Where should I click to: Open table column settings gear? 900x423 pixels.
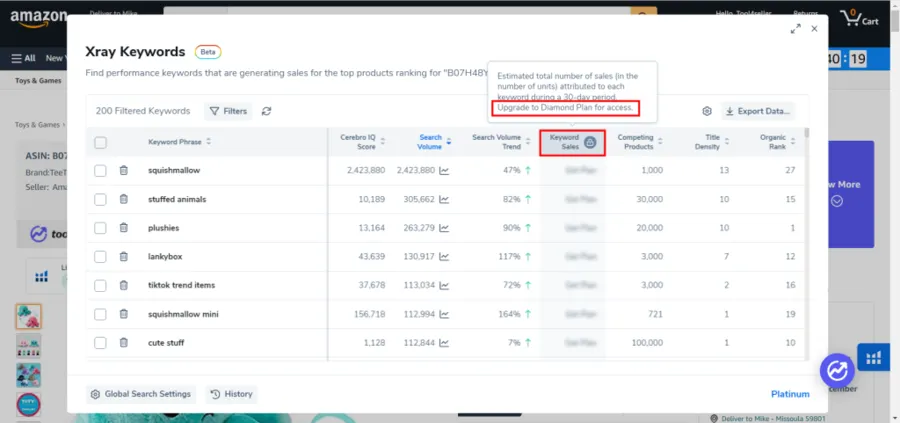tap(707, 111)
